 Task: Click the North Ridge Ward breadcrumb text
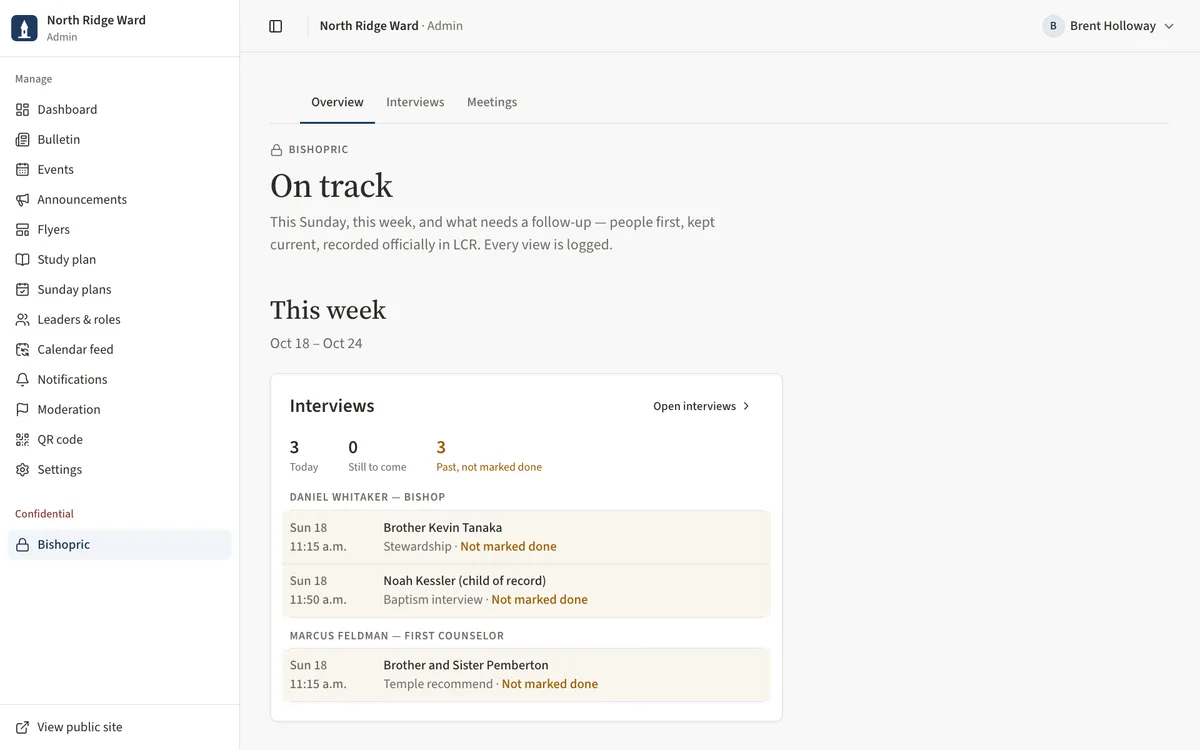(x=369, y=26)
